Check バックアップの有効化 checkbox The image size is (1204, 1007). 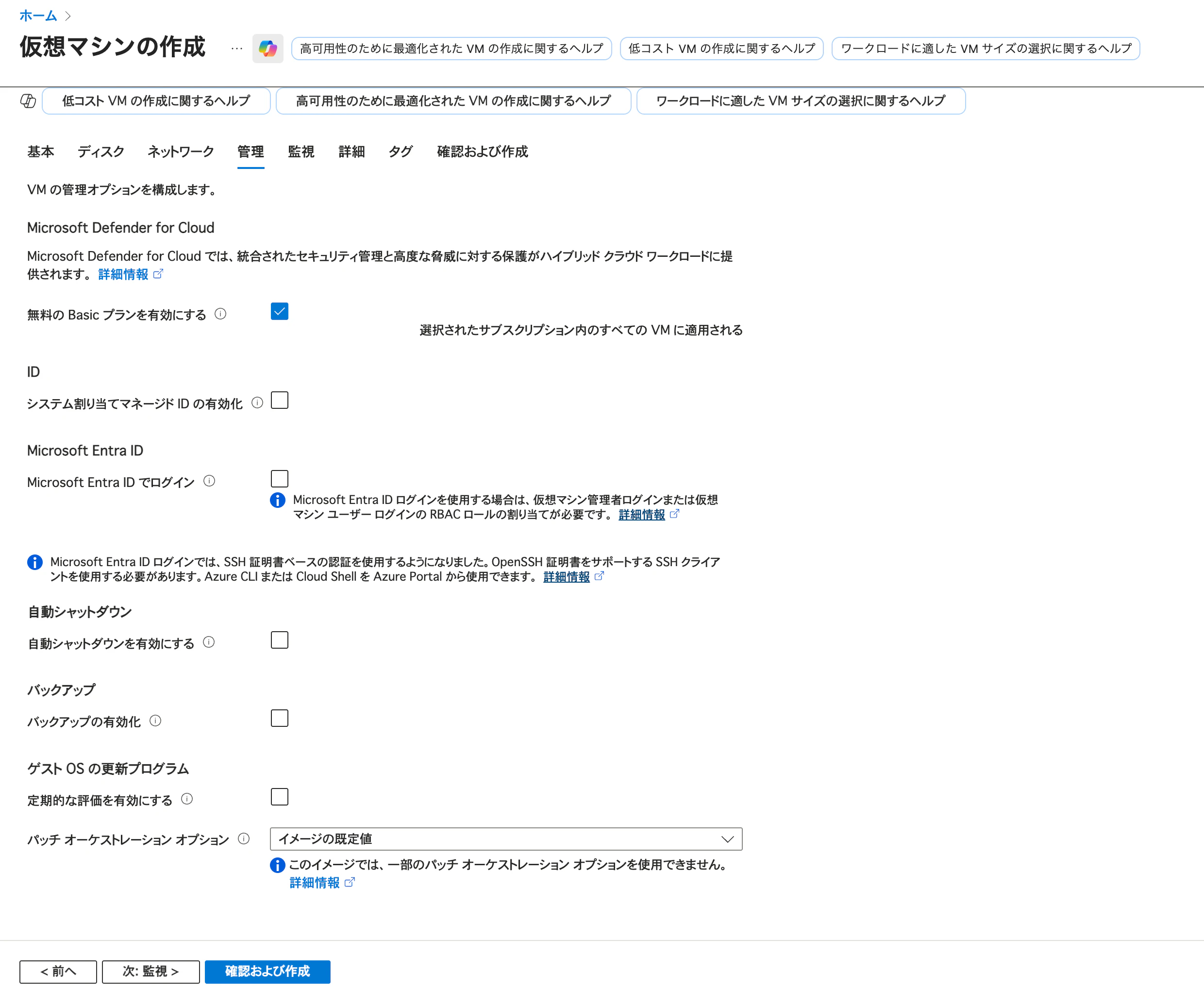point(280,719)
